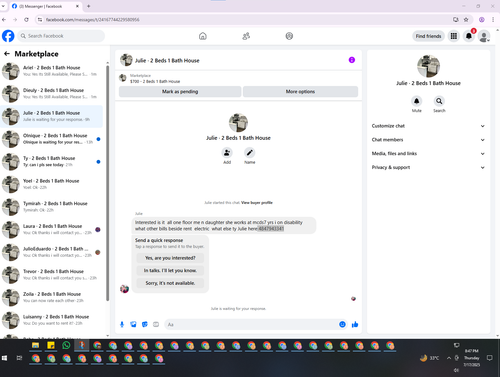Open Tymirah's conversation
This screenshot has height=377, width=500.
(x=52, y=207)
